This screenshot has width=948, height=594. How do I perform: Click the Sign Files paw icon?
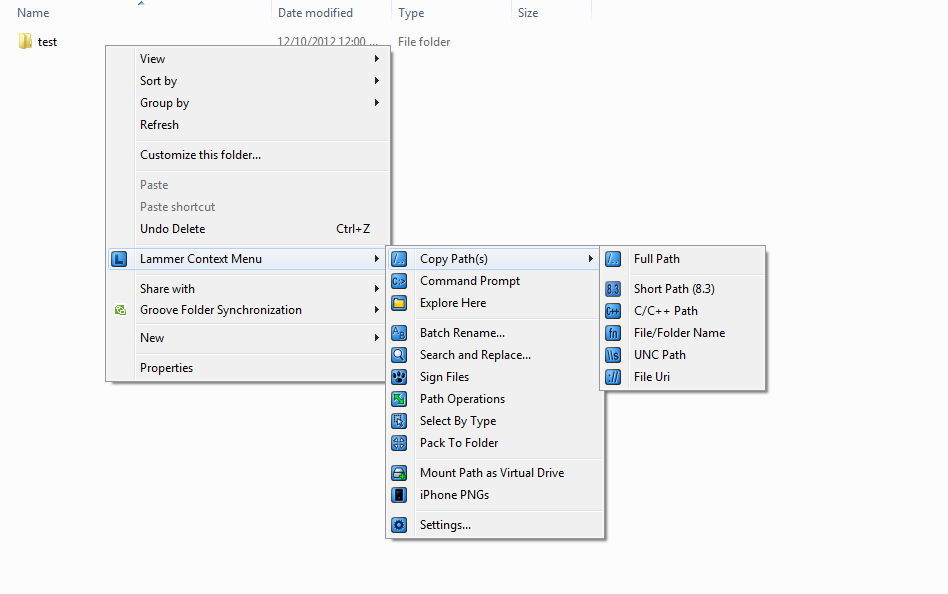(399, 377)
